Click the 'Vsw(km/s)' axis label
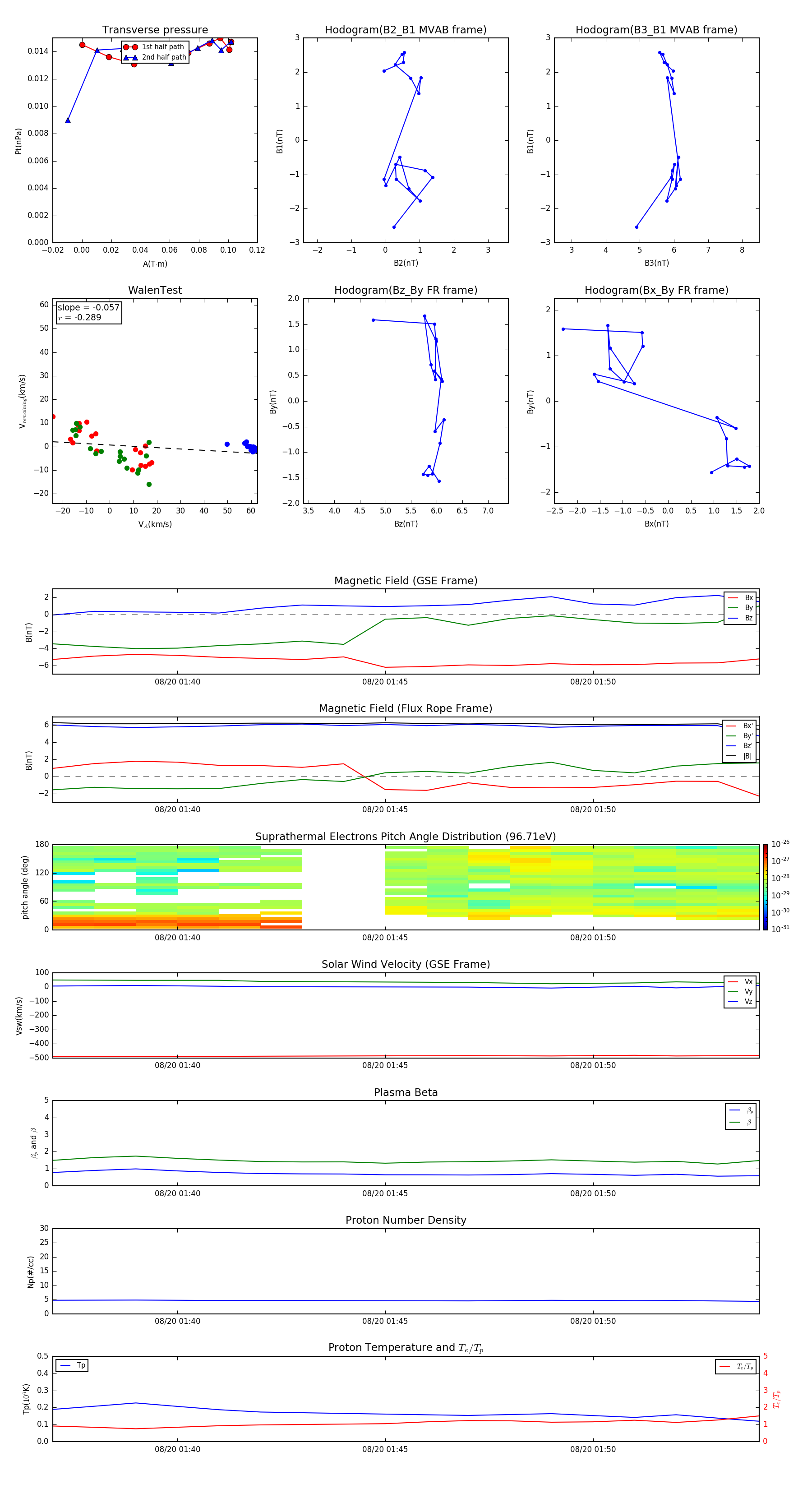 click(x=19, y=1016)
